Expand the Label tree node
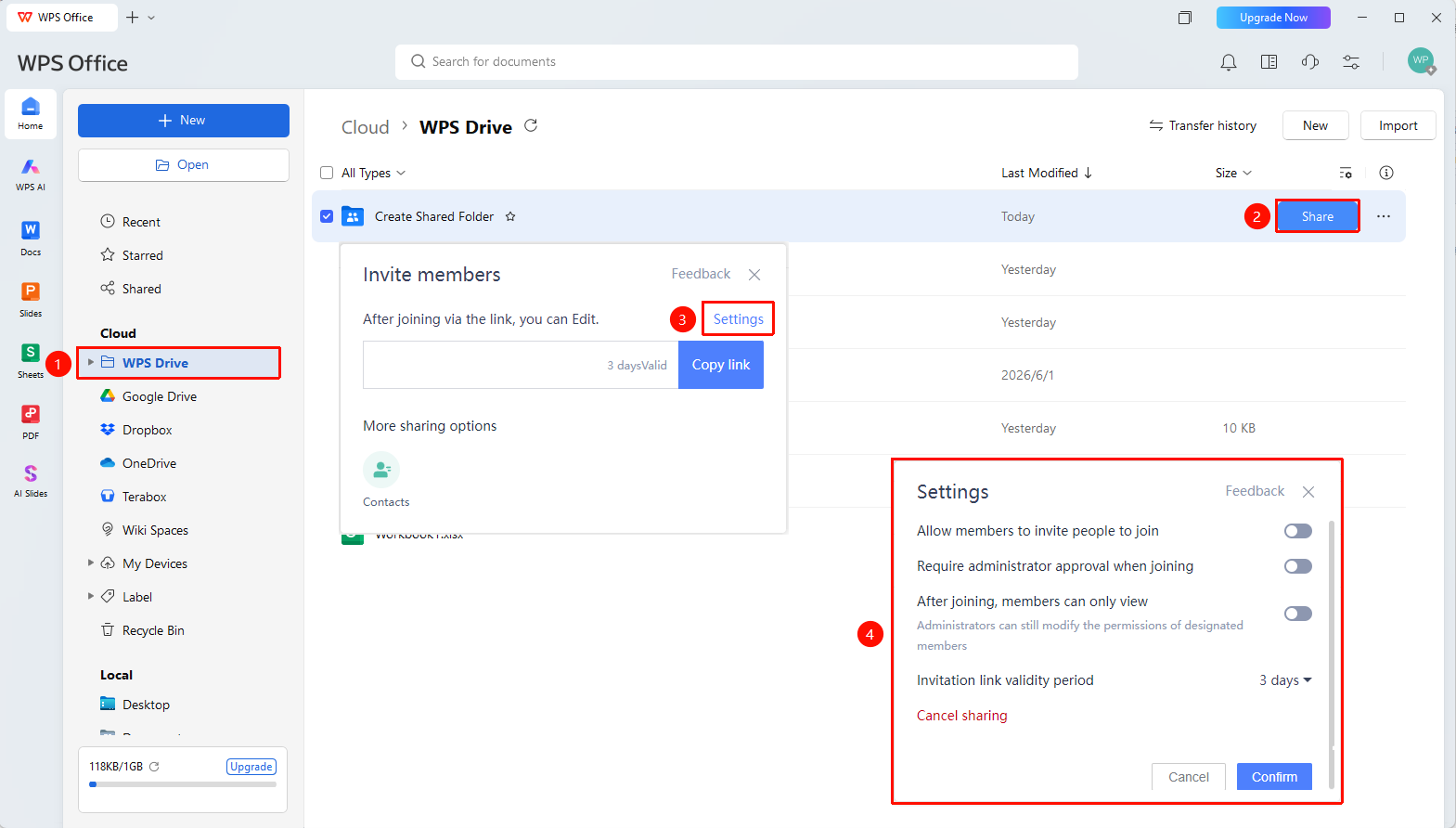Screen dimensions: 1456x828 91,596
